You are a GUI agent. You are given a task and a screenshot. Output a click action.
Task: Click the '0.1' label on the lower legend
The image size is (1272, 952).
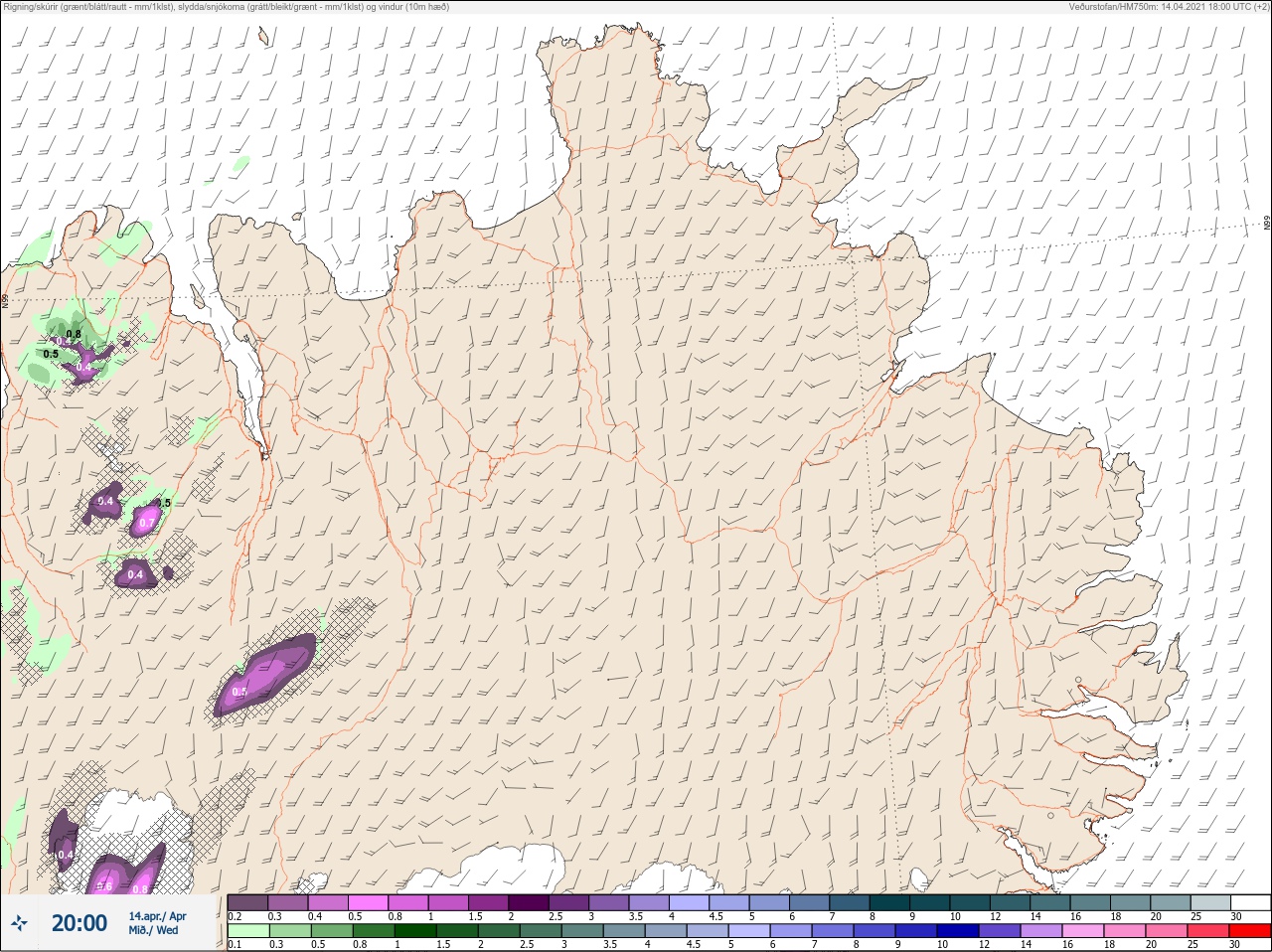point(235,944)
